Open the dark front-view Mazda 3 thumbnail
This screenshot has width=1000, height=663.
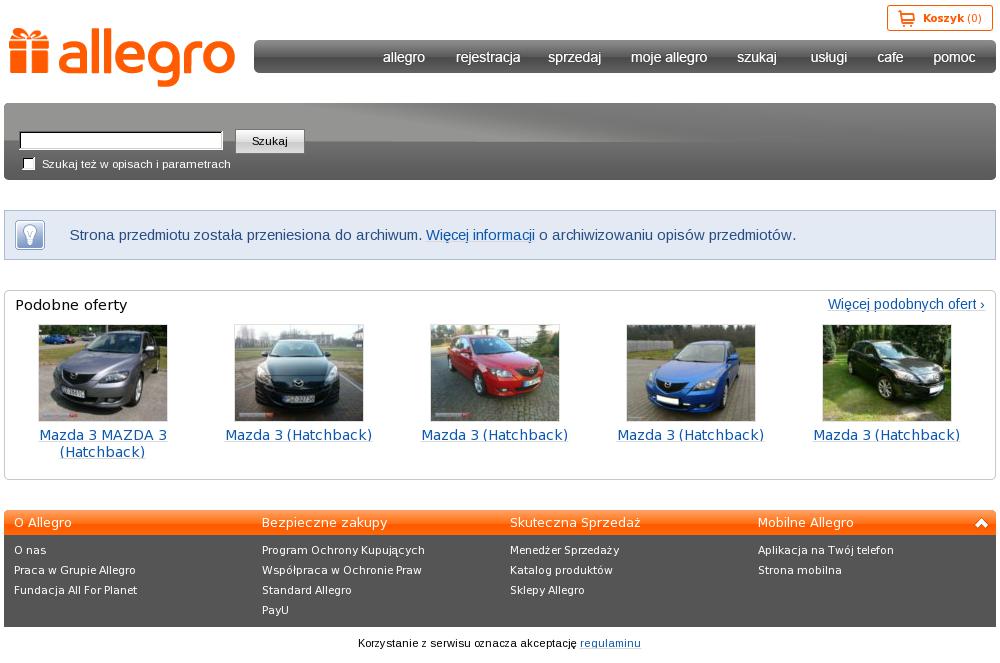pyautogui.click(x=298, y=373)
